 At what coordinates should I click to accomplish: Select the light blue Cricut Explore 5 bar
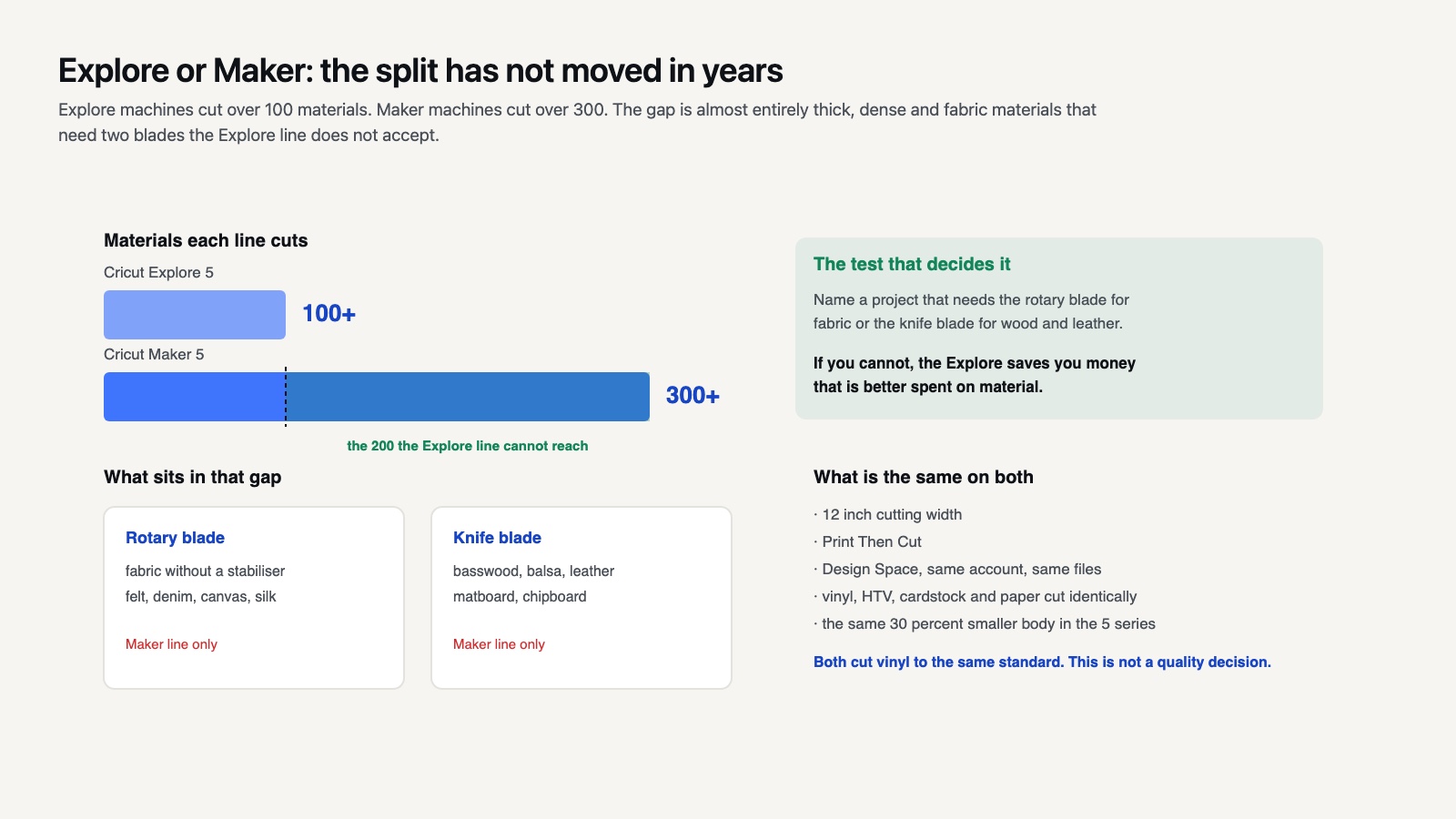(195, 315)
